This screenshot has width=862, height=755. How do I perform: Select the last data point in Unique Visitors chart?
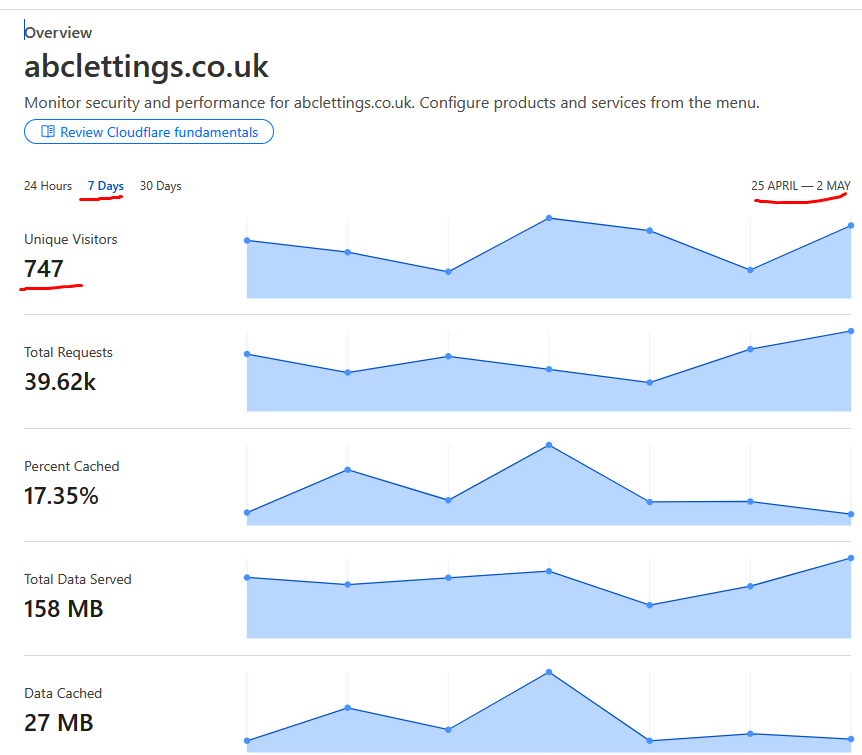[x=851, y=226]
